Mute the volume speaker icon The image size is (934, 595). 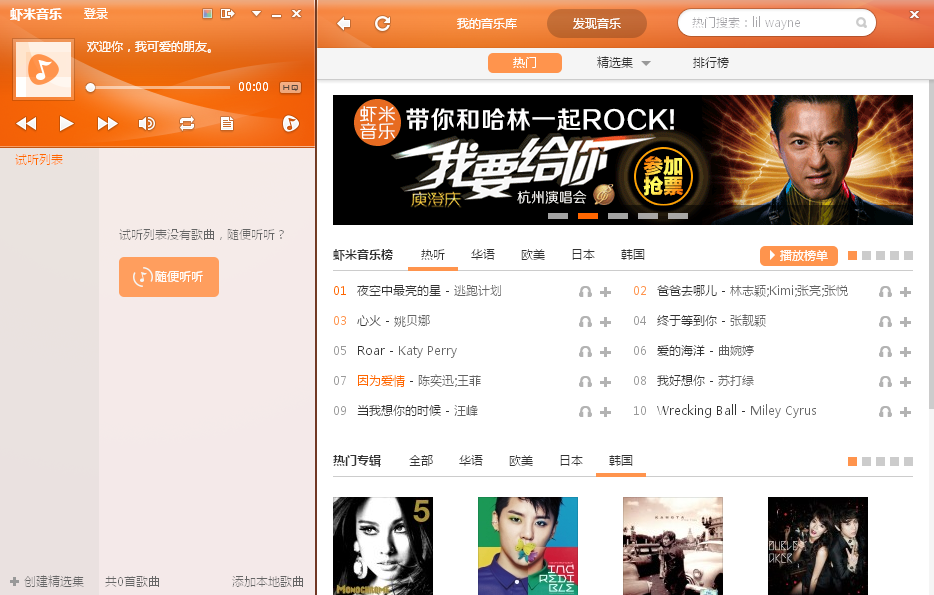147,124
